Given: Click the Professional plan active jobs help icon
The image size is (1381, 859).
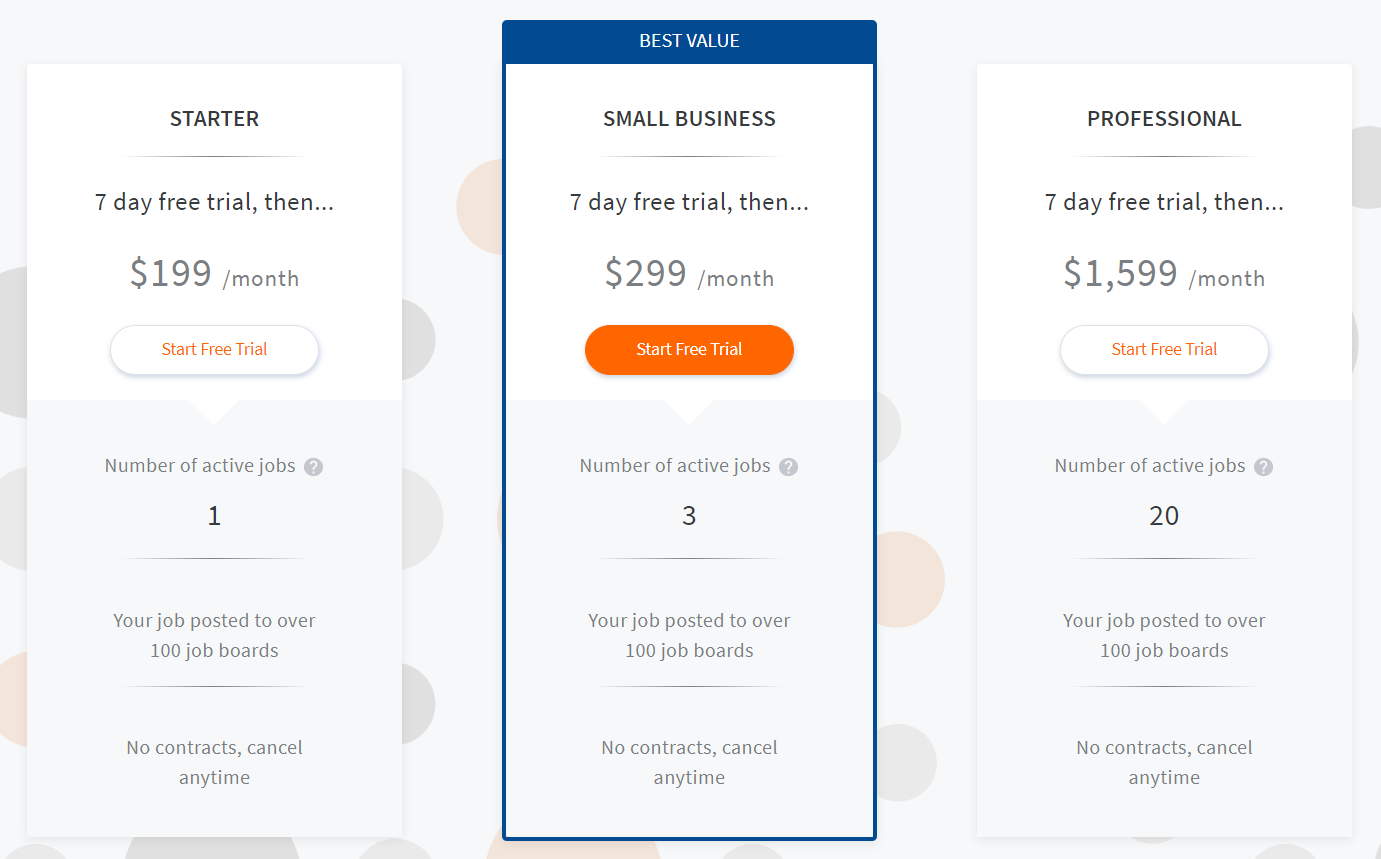Looking at the screenshot, I should click(1263, 467).
